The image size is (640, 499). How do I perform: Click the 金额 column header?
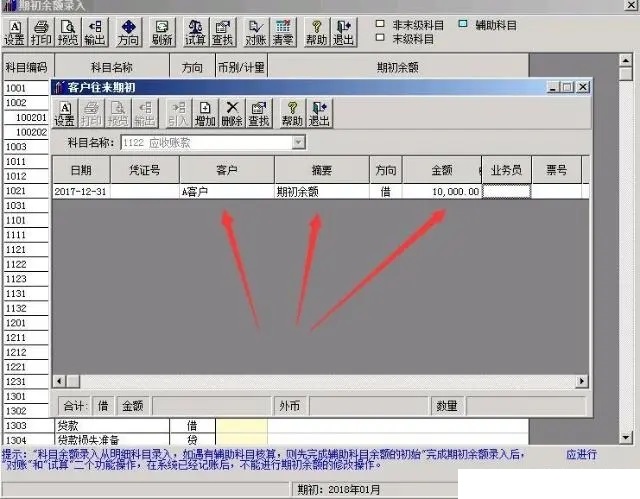click(x=442, y=170)
